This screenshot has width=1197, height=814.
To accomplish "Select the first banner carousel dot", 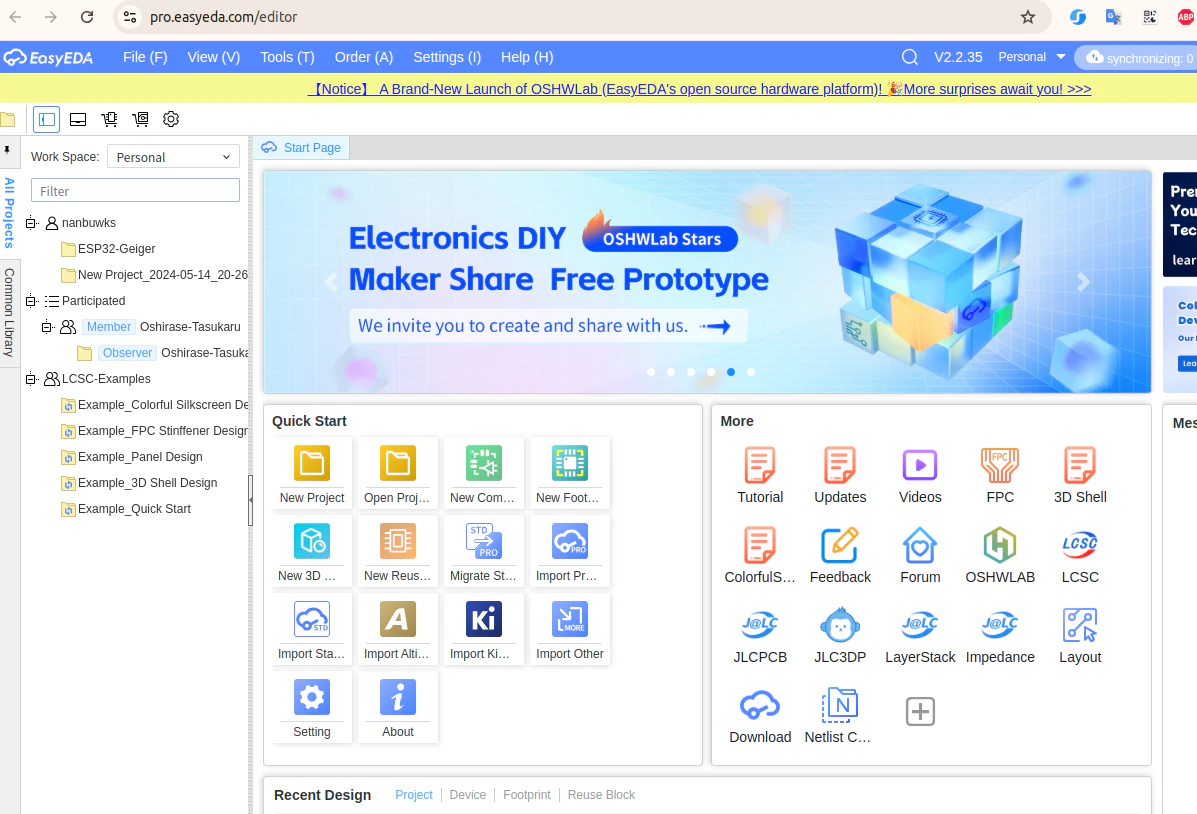I will pyautogui.click(x=650, y=372).
